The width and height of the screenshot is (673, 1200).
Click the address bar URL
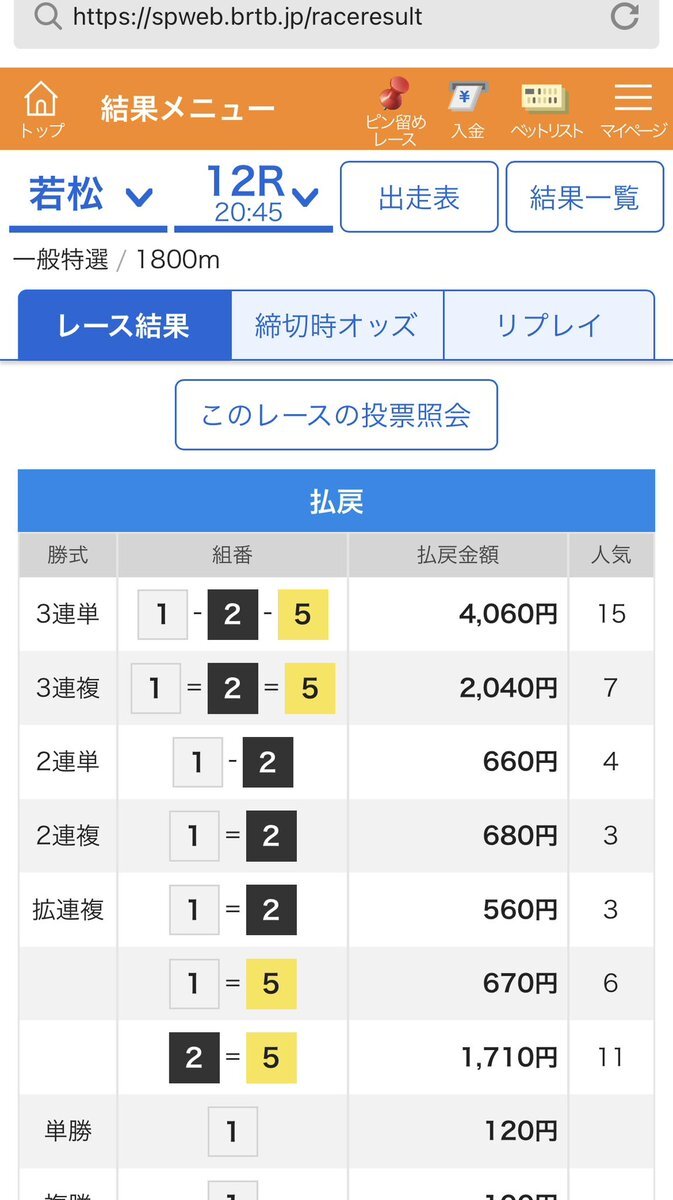[247, 17]
